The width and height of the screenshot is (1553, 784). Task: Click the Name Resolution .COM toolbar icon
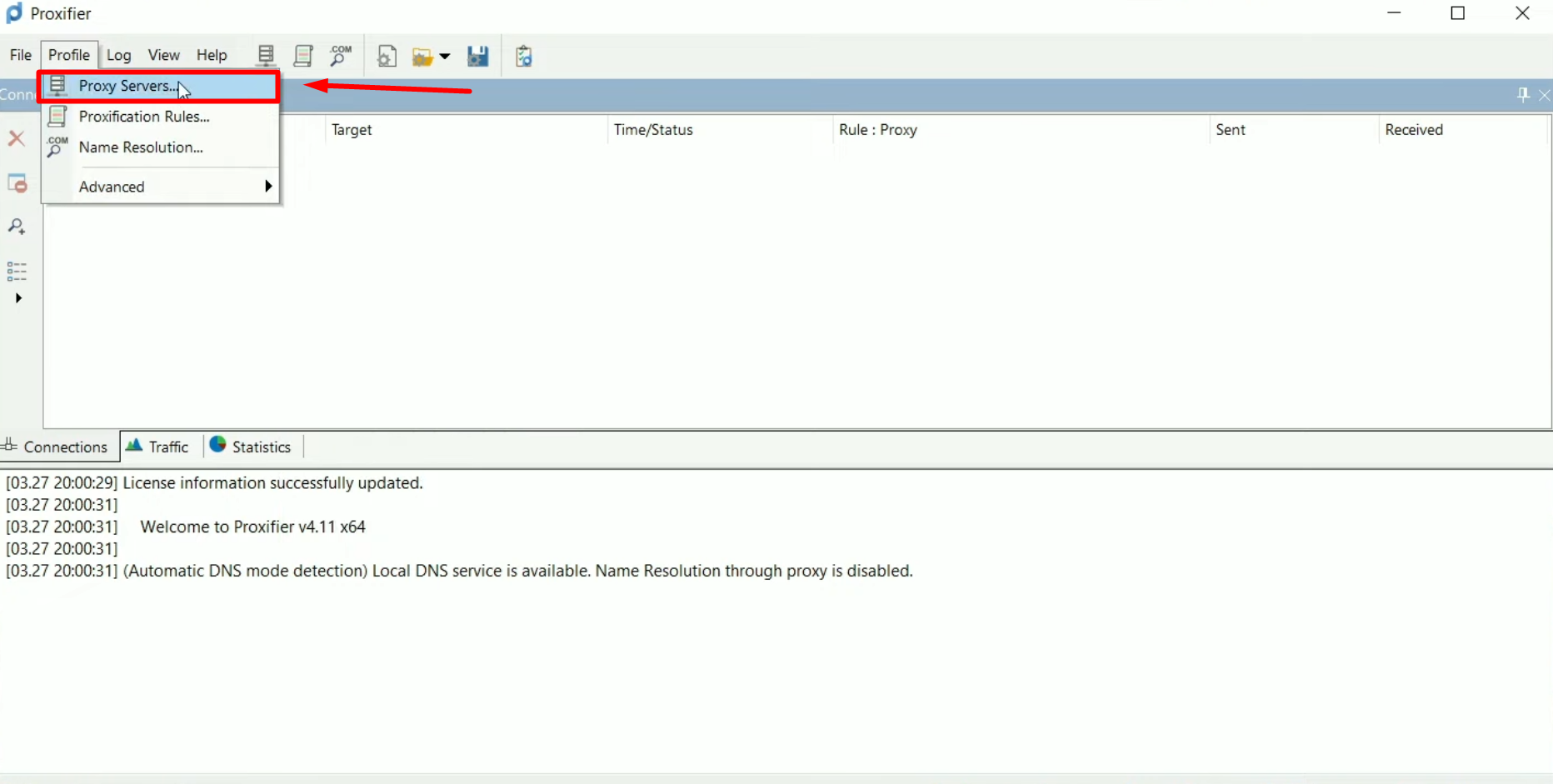click(340, 56)
